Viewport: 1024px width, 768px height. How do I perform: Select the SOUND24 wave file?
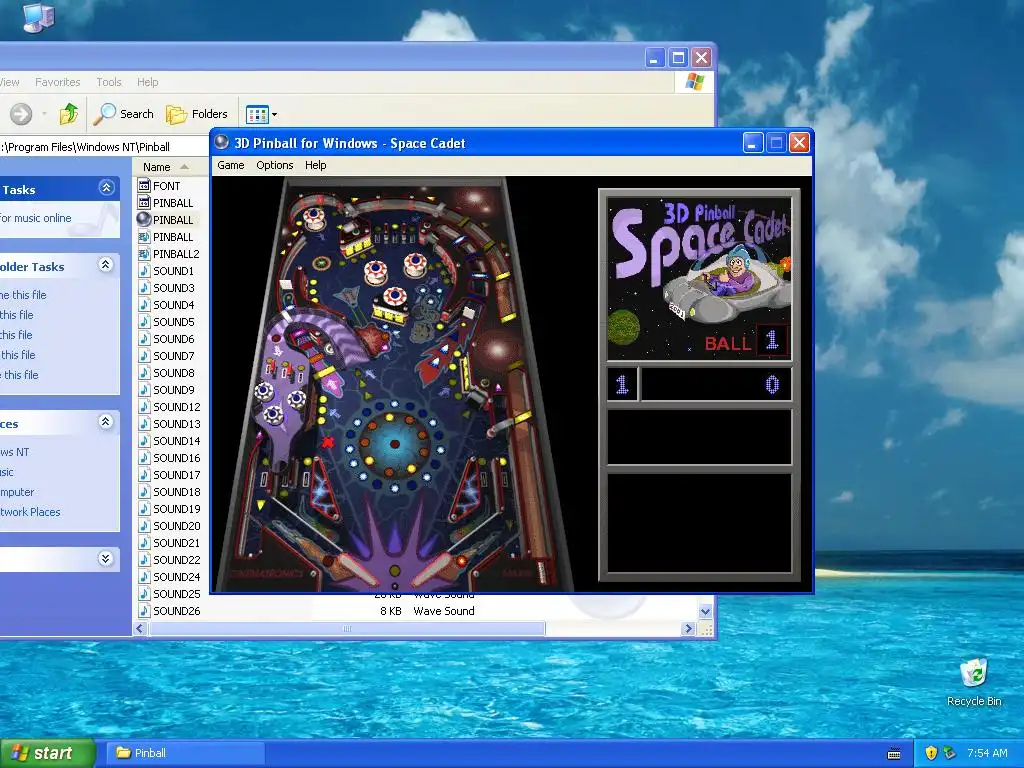pos(169,576)
